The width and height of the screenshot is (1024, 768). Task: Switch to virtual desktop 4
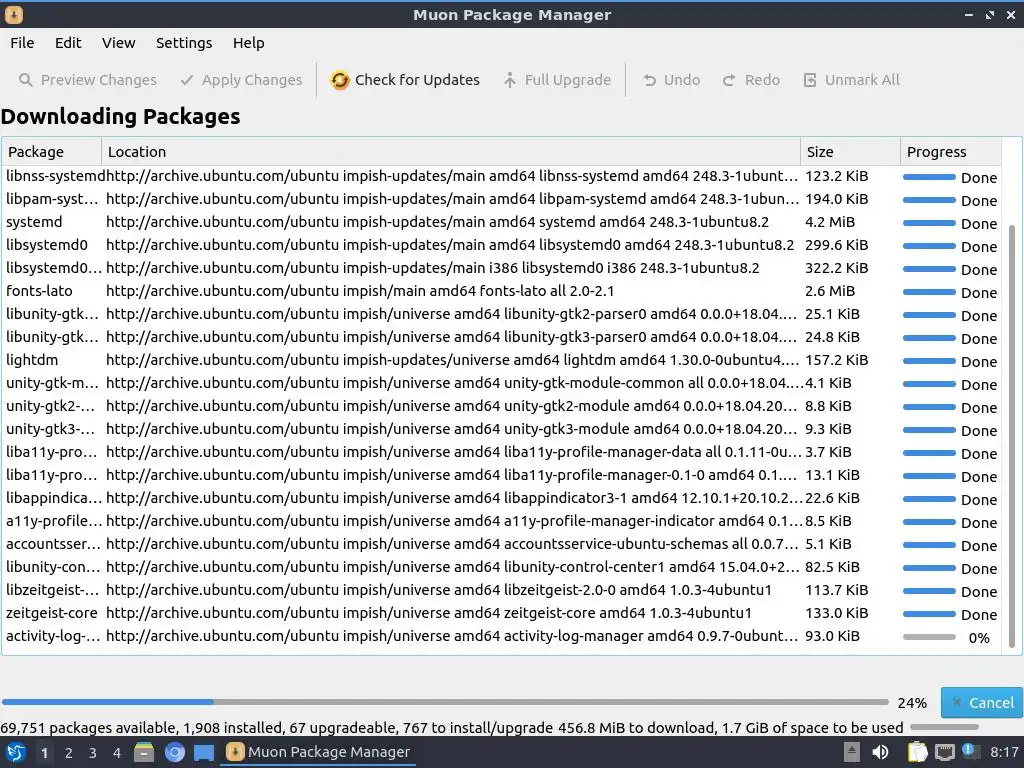coord(117,753)
